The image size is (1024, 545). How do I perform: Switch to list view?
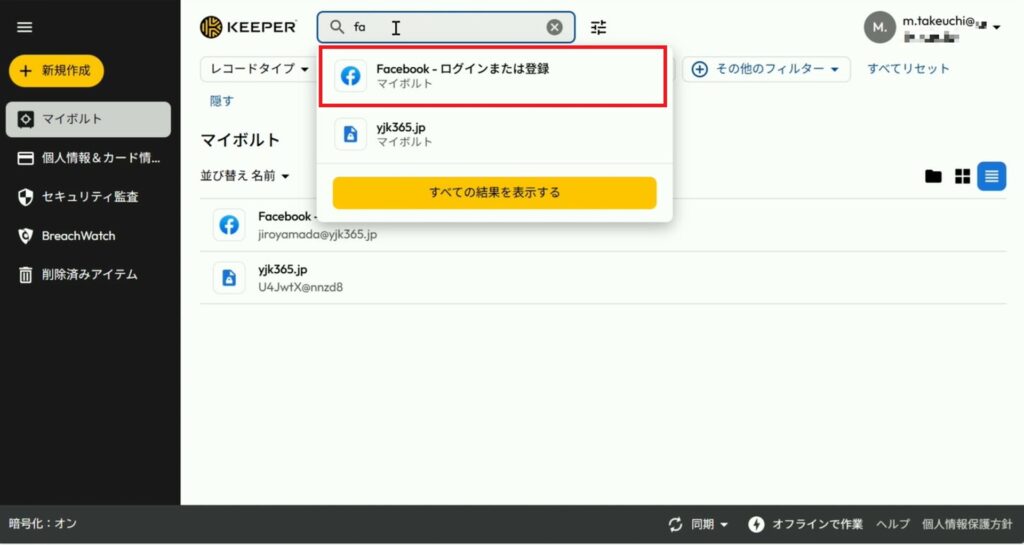click(991, 176)
